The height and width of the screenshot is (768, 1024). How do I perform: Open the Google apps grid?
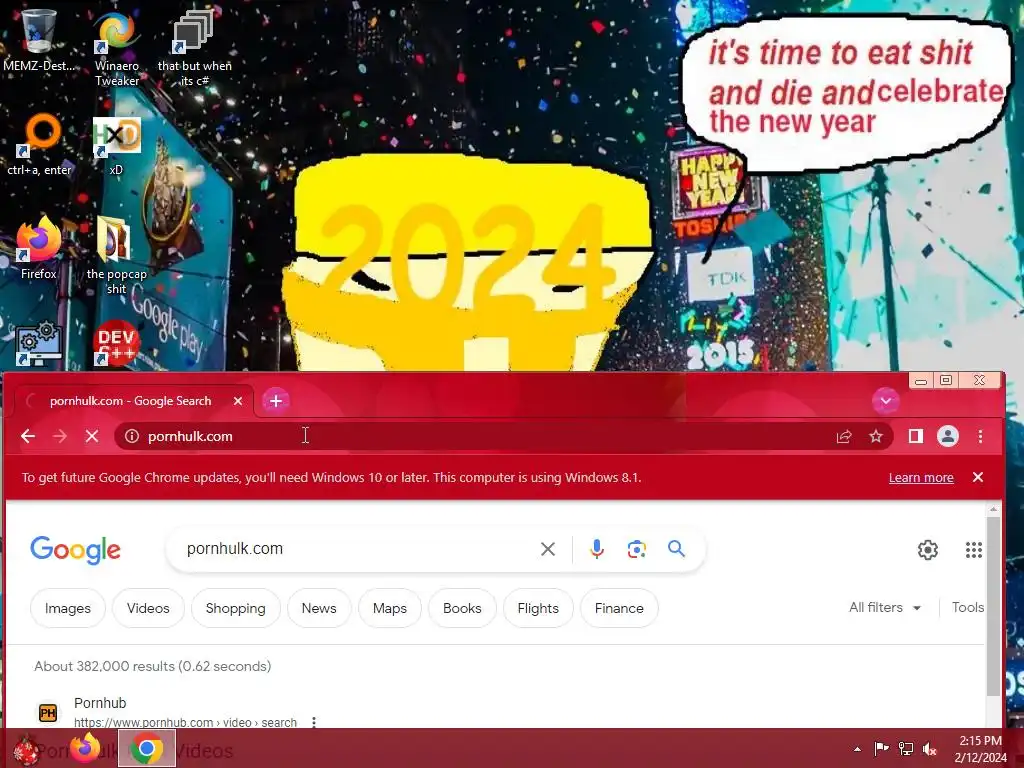(974, 550)
